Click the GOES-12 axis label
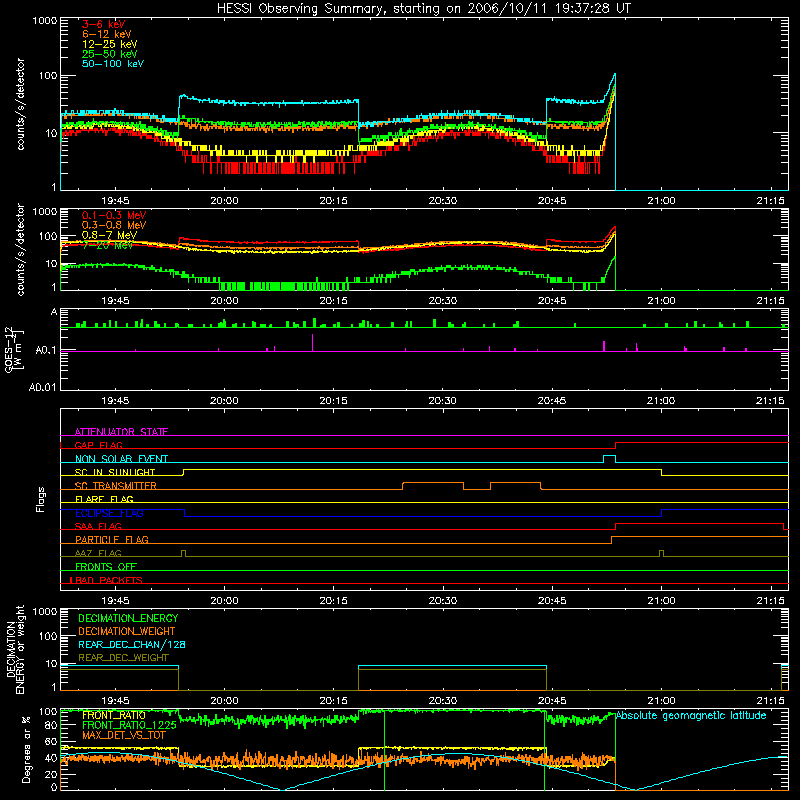The image size is (800, 800). pyautogui.click(x=14, y=349)
